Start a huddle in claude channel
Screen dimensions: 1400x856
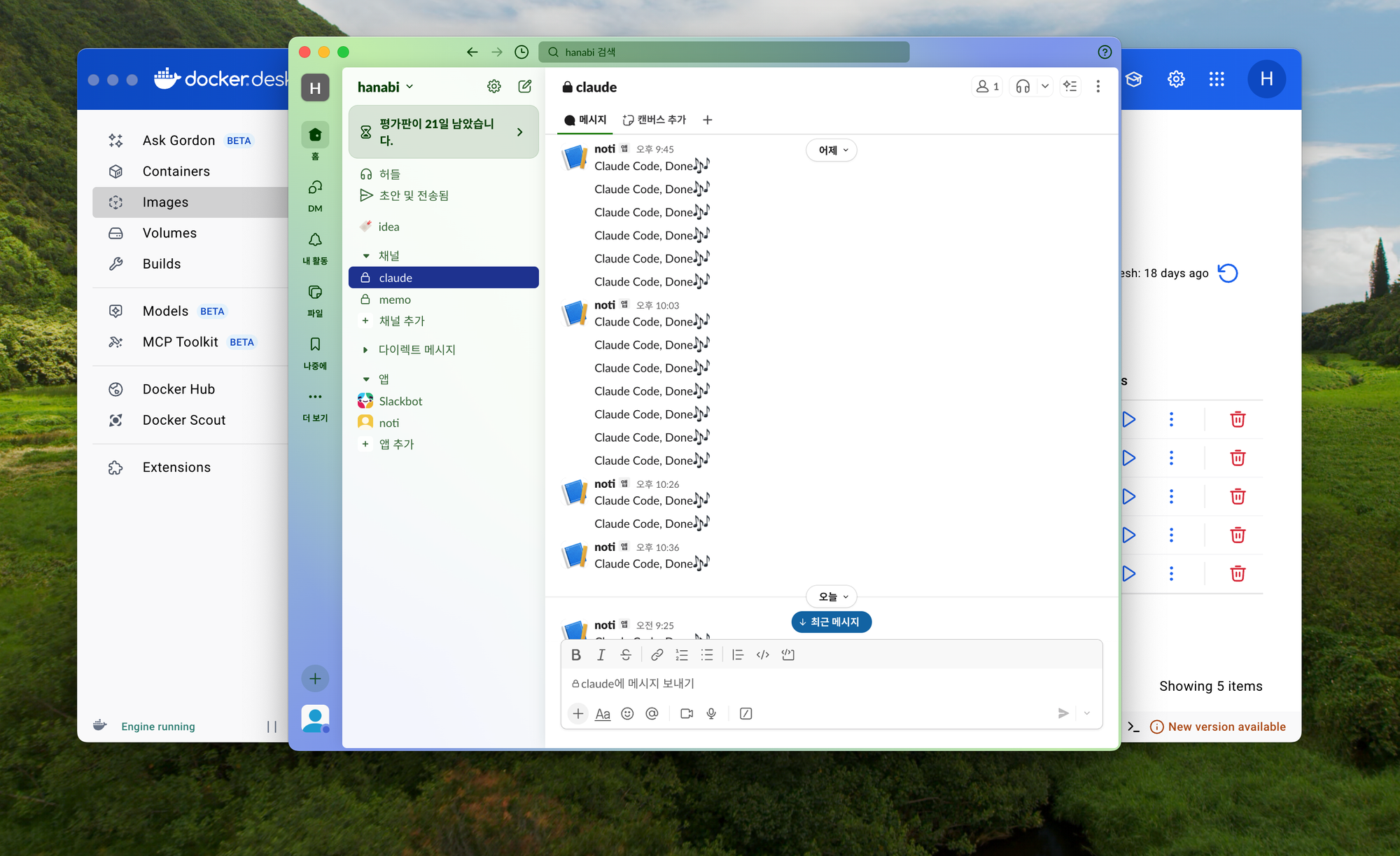(x=1023, y=86)
